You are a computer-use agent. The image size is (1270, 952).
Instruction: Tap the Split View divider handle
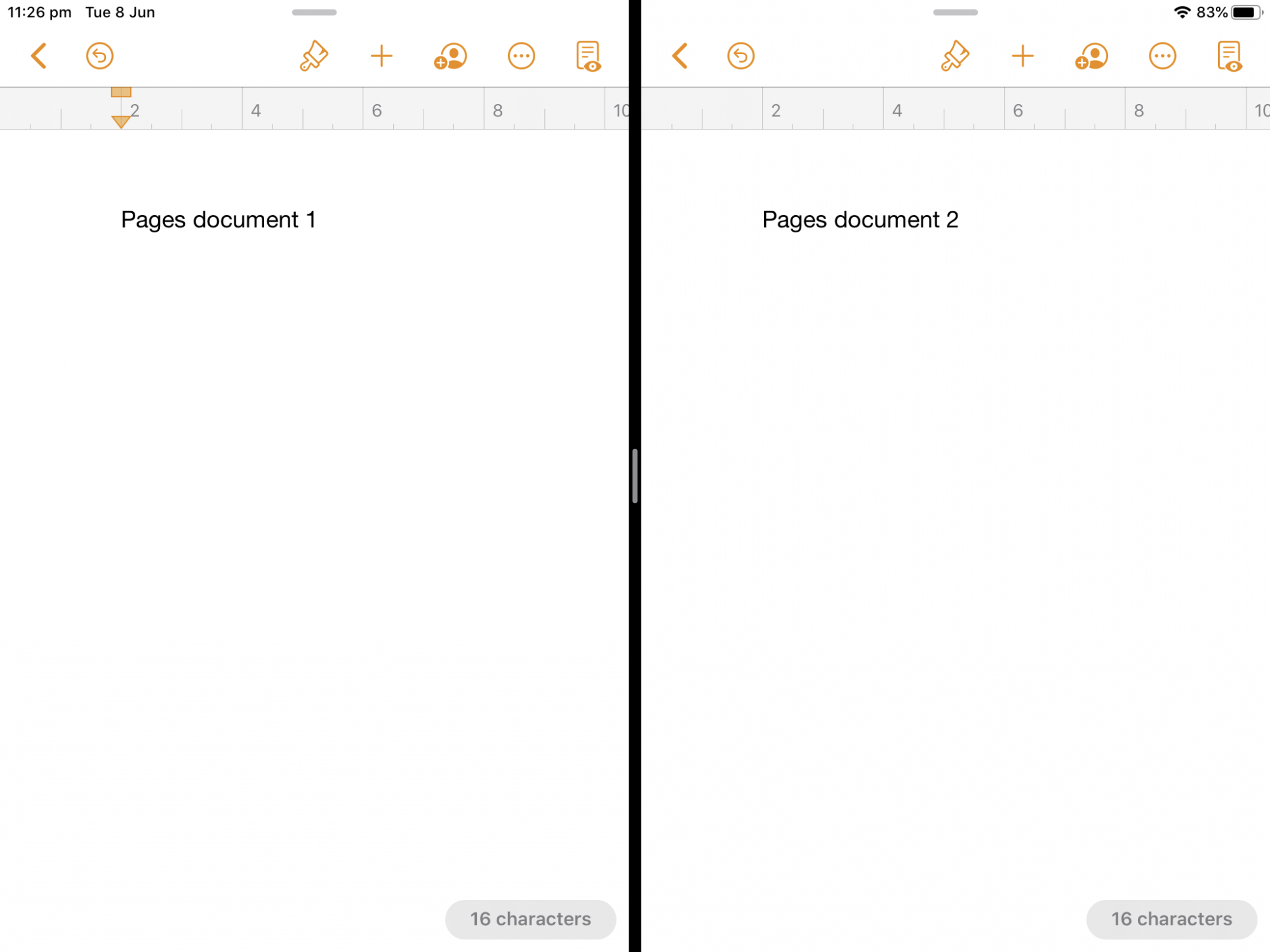(635, 475)
